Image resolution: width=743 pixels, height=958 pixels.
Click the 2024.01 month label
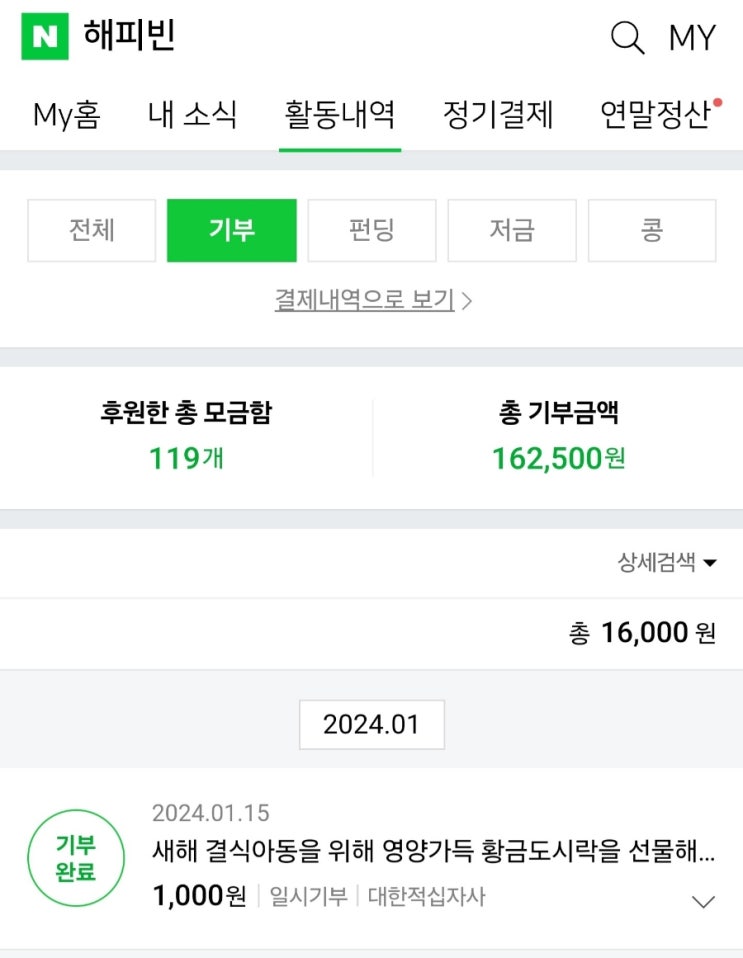click(371, 724)
